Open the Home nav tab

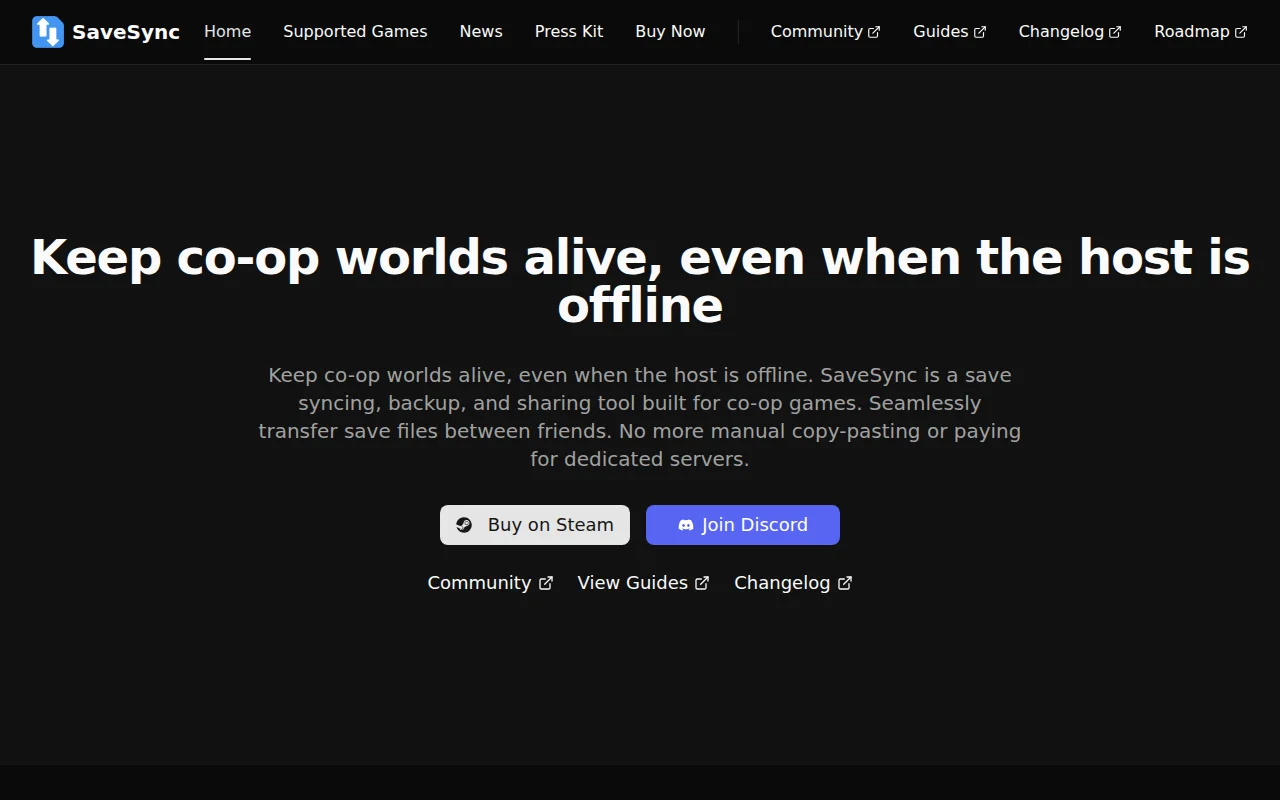point(228,32)
